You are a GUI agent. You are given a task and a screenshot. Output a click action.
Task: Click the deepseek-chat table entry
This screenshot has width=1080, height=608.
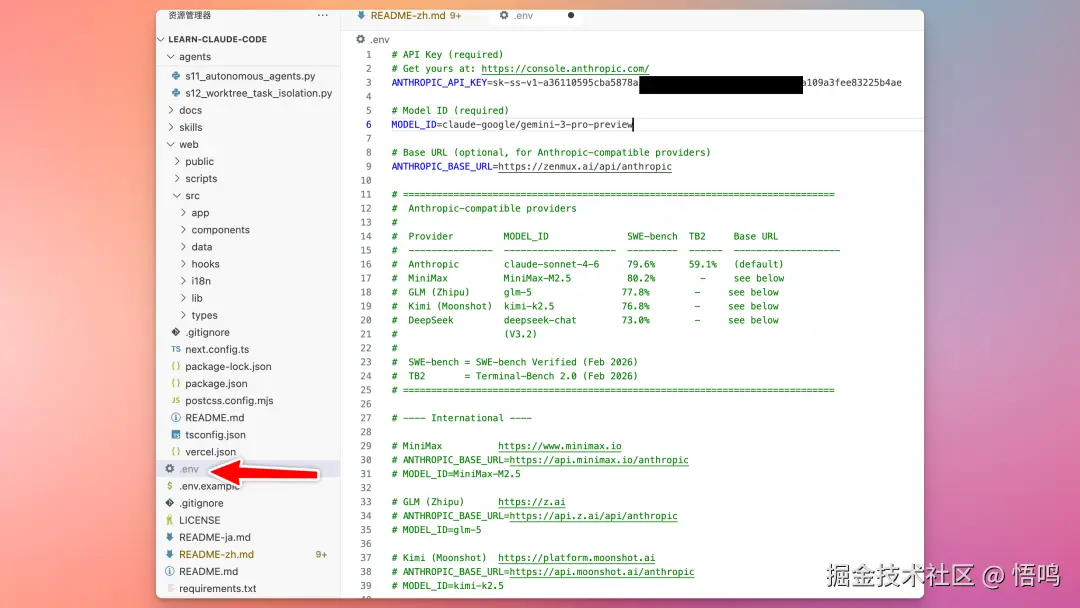point(539,320)
